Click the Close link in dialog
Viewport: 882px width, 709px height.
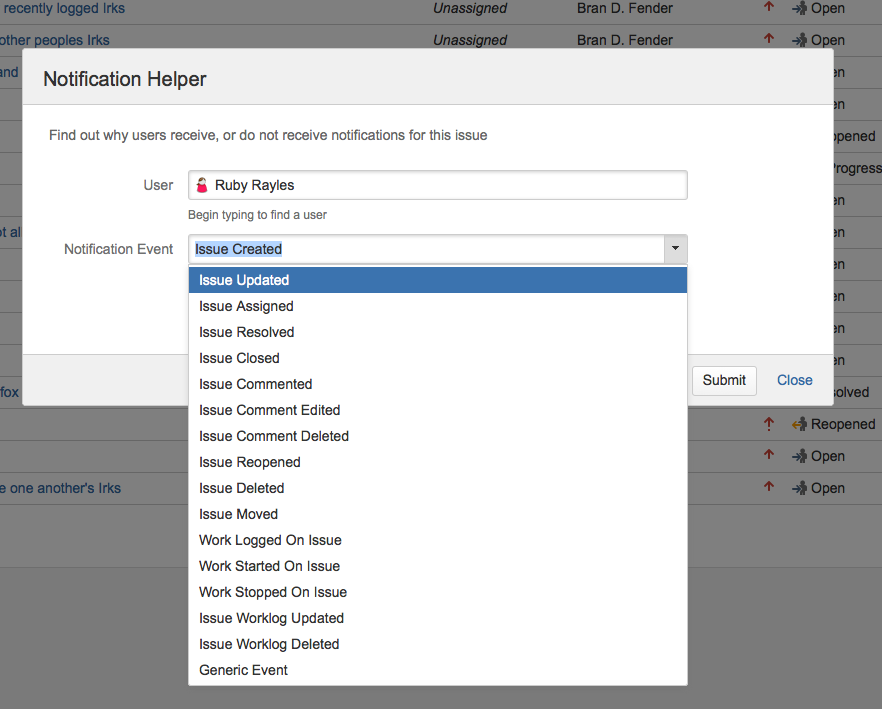coord(794,380)
